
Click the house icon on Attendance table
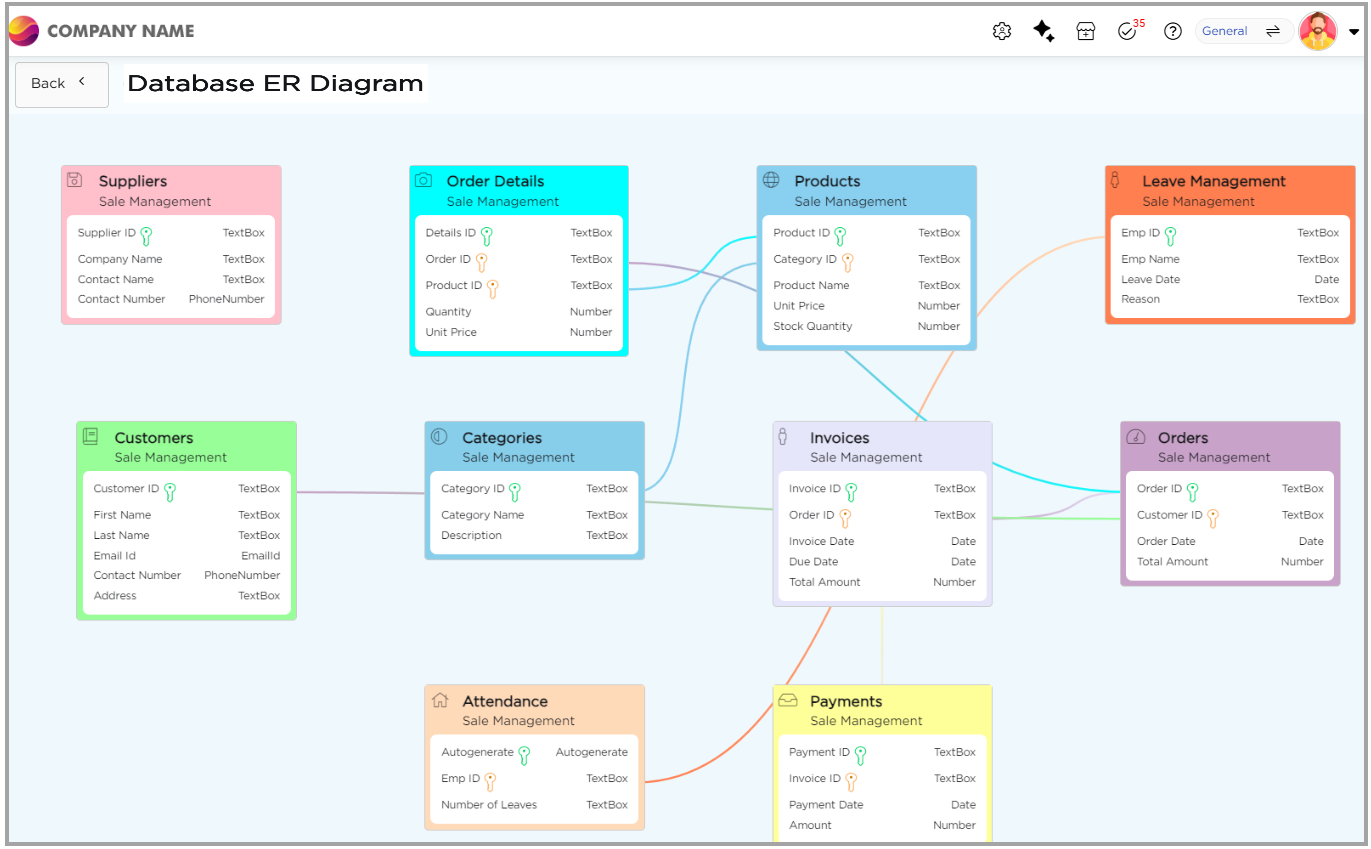(x=439, y=700)
